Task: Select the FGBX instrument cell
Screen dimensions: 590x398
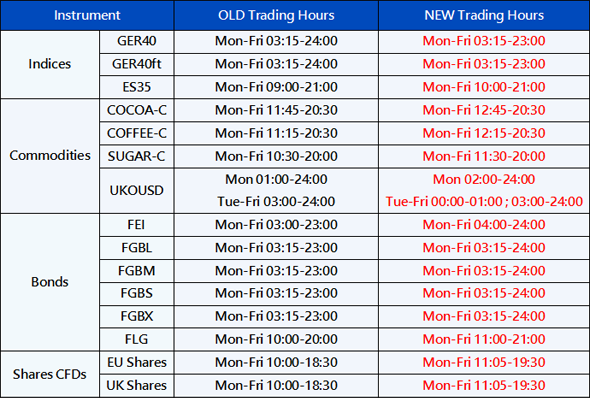Action: 137,316
